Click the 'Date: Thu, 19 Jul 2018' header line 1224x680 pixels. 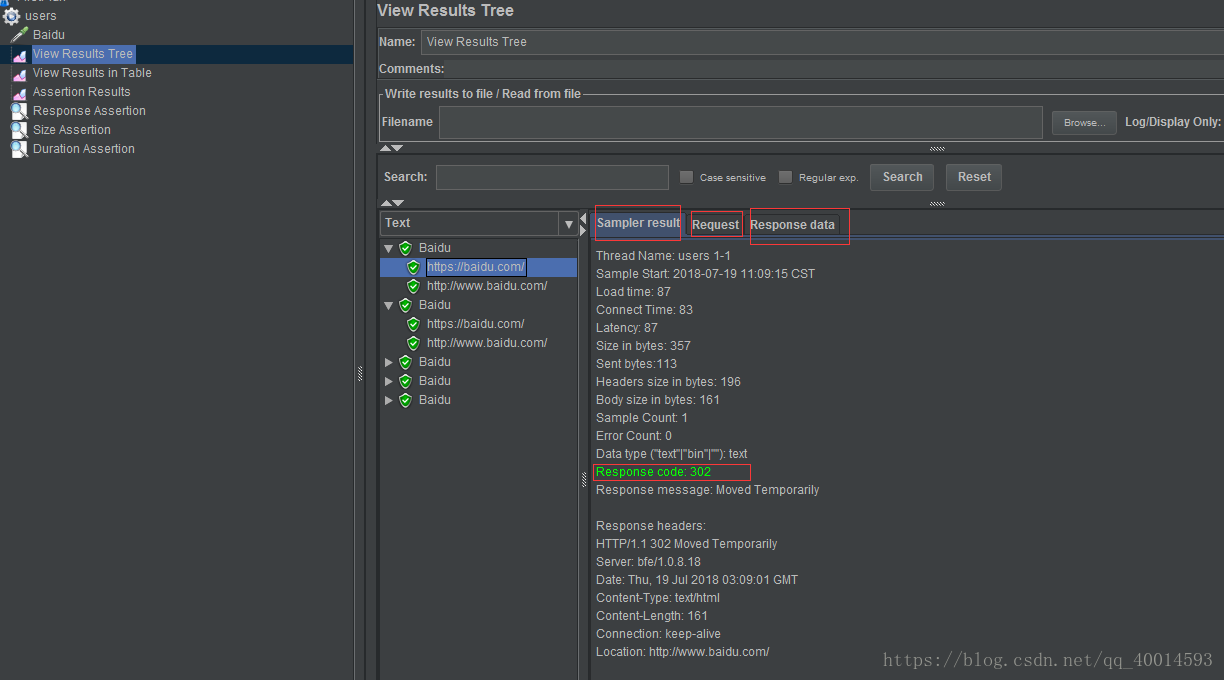point(697,580)
